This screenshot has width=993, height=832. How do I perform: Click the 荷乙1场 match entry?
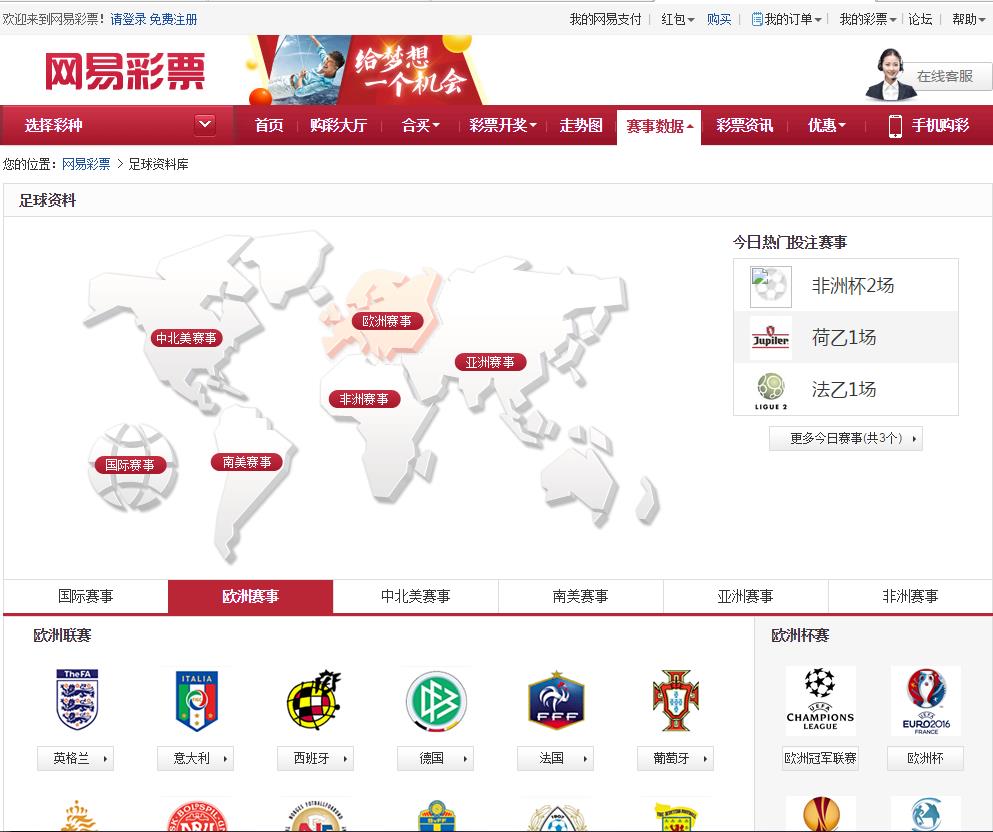[x=846, y=337]
